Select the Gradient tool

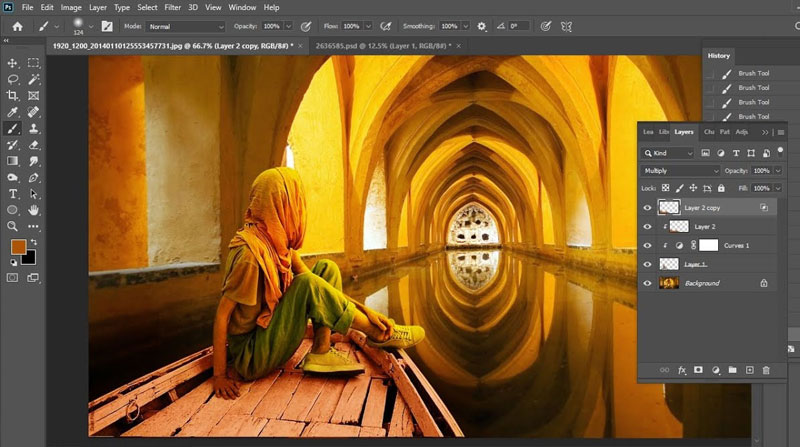pos(12,161)
